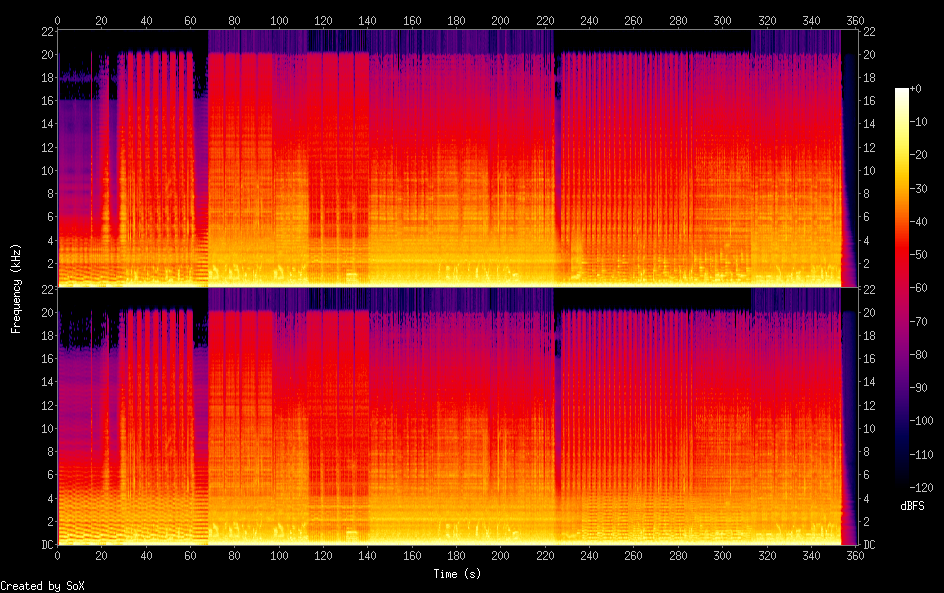The width and height of the screenshot is (944, 593).
Task: Click the 100 tick on the bottom time axis
Action: [x=279, y=555]
